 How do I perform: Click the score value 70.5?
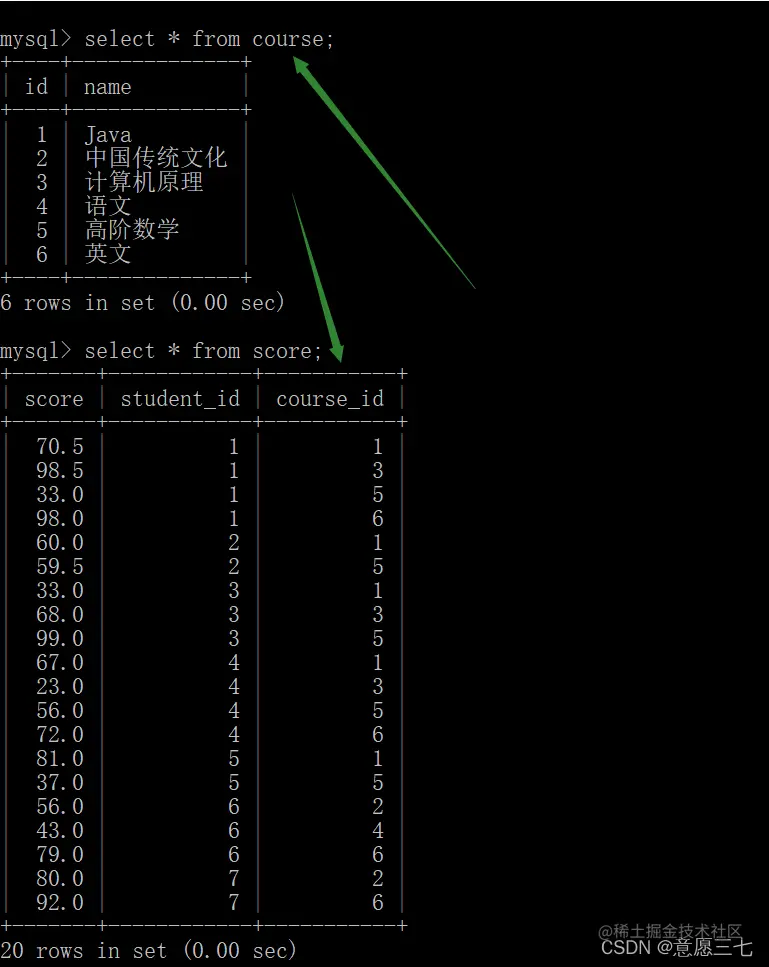(60, 446)
